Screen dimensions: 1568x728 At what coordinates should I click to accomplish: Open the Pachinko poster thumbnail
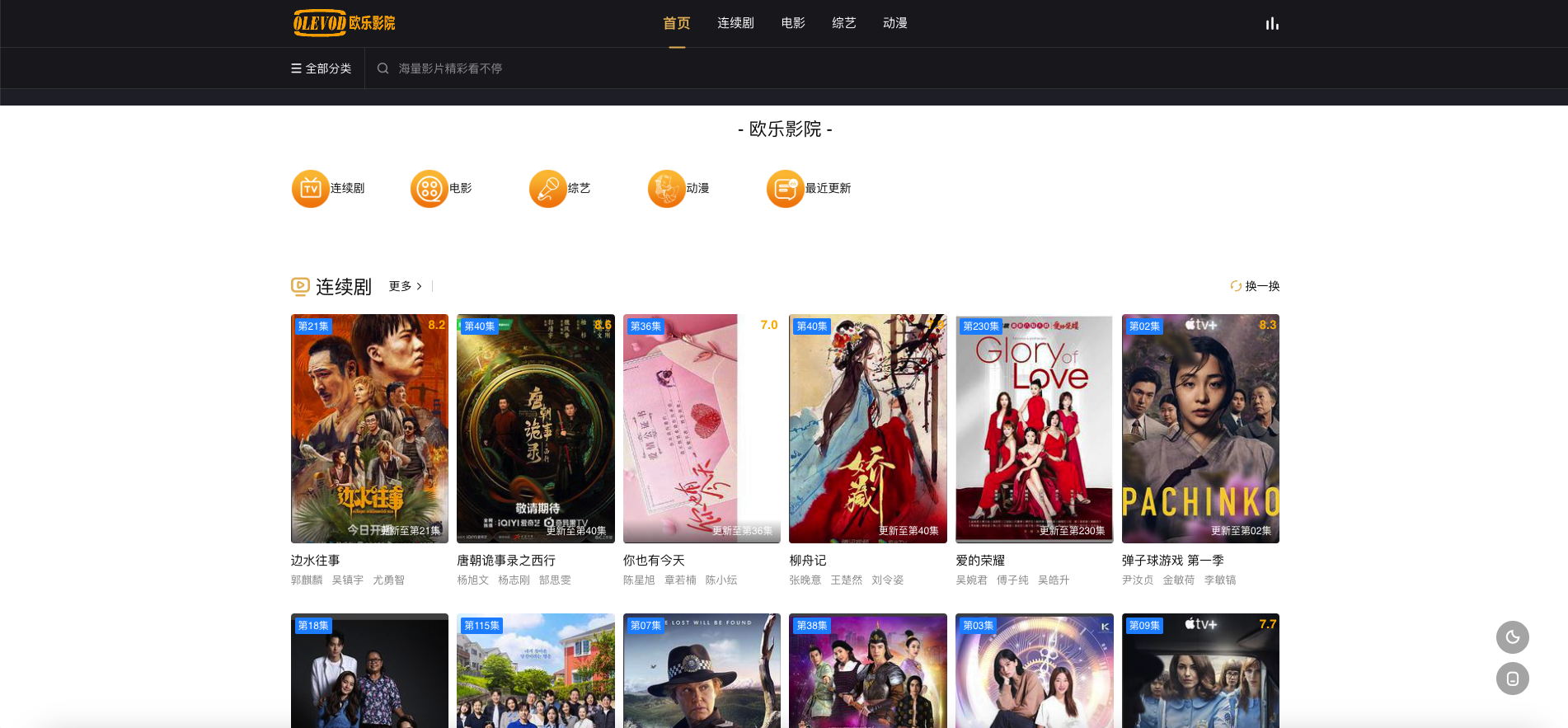[1200, 429]
